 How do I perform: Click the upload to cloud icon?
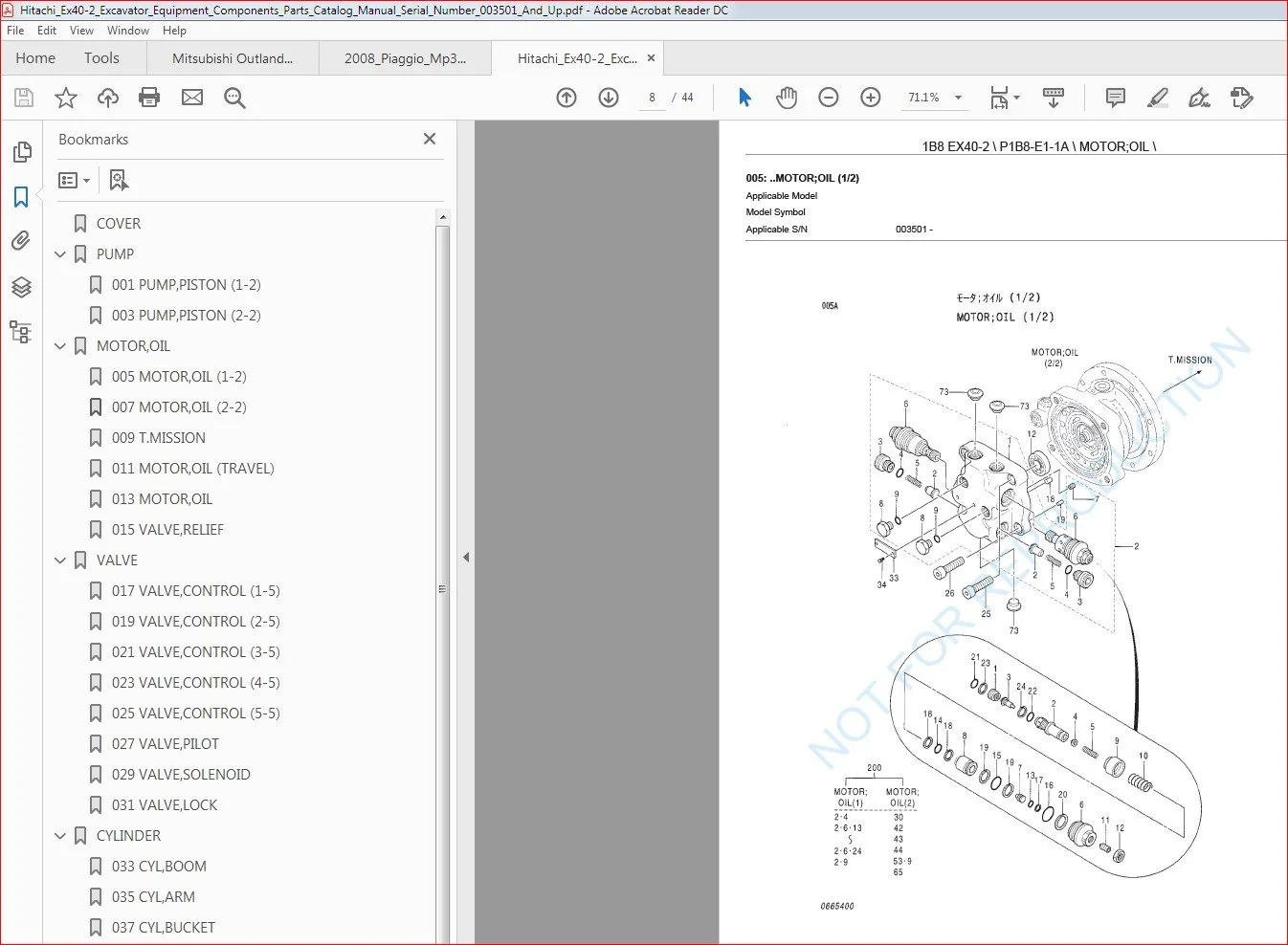[x=108, y=98]
